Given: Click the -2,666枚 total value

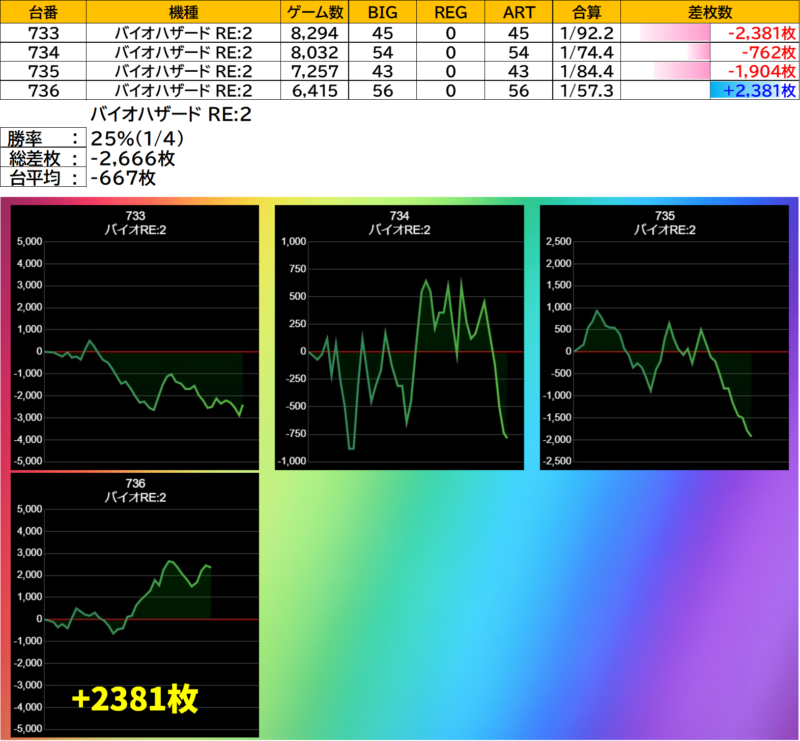Looking at the screenshot, I should (x=133, y=158).
